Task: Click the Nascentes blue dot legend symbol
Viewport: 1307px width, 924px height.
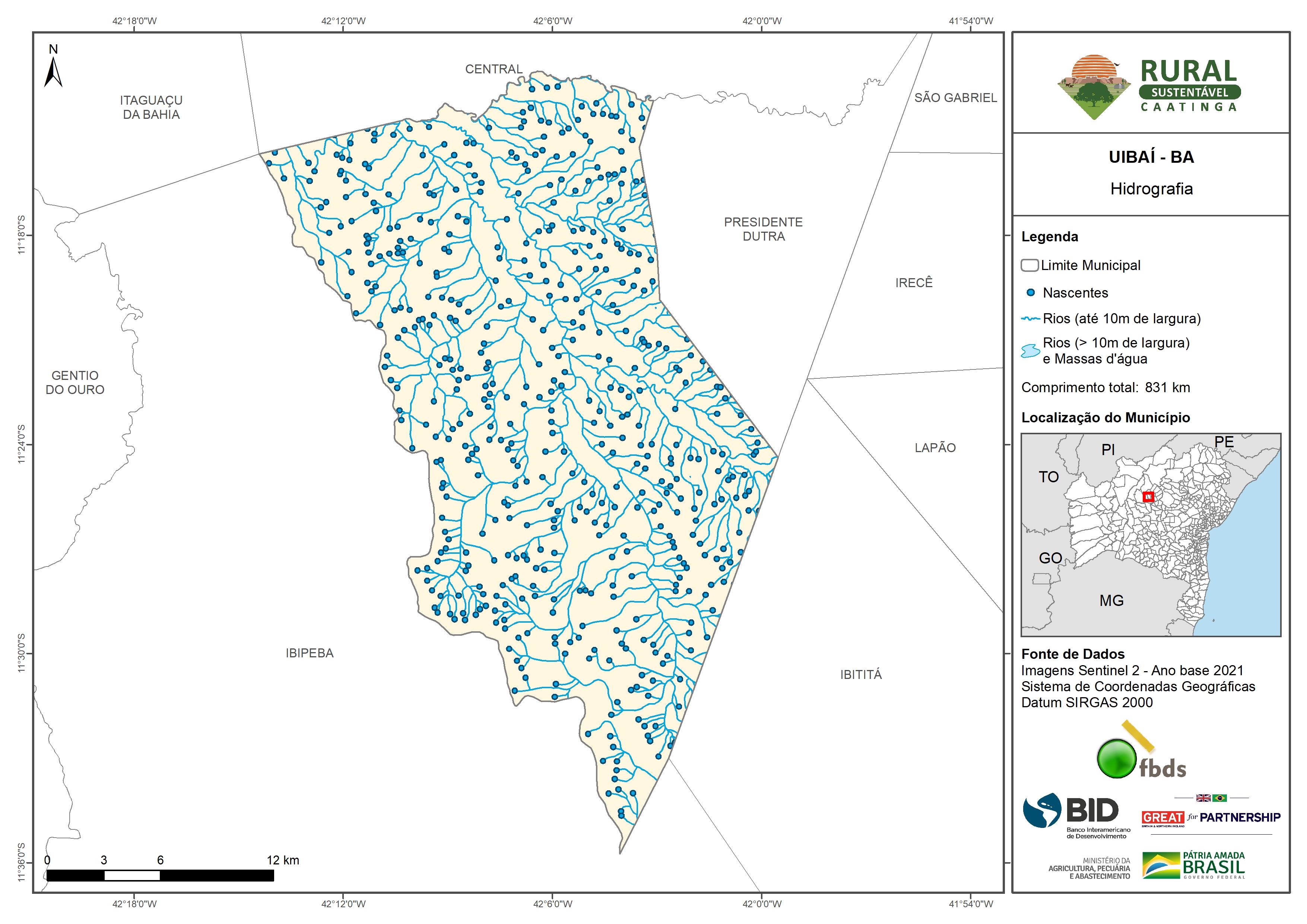Action: pyautogui.click(x=1030, y=293)
